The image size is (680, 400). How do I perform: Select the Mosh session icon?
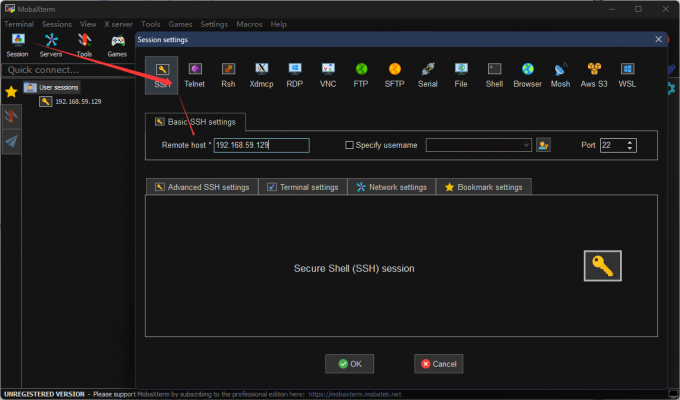tap(560, 75)
